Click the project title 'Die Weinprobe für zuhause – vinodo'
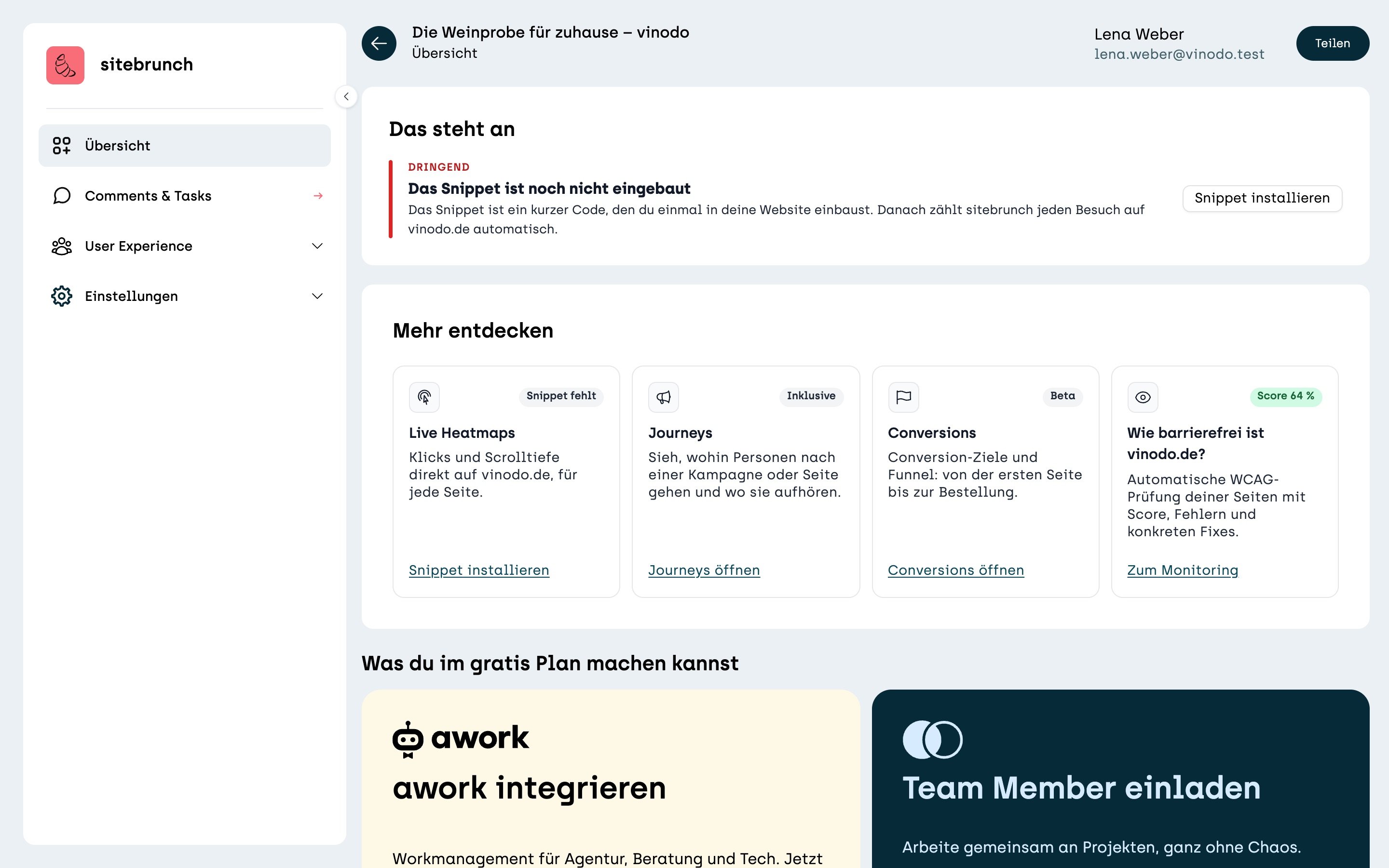 (x=550, y=32)
